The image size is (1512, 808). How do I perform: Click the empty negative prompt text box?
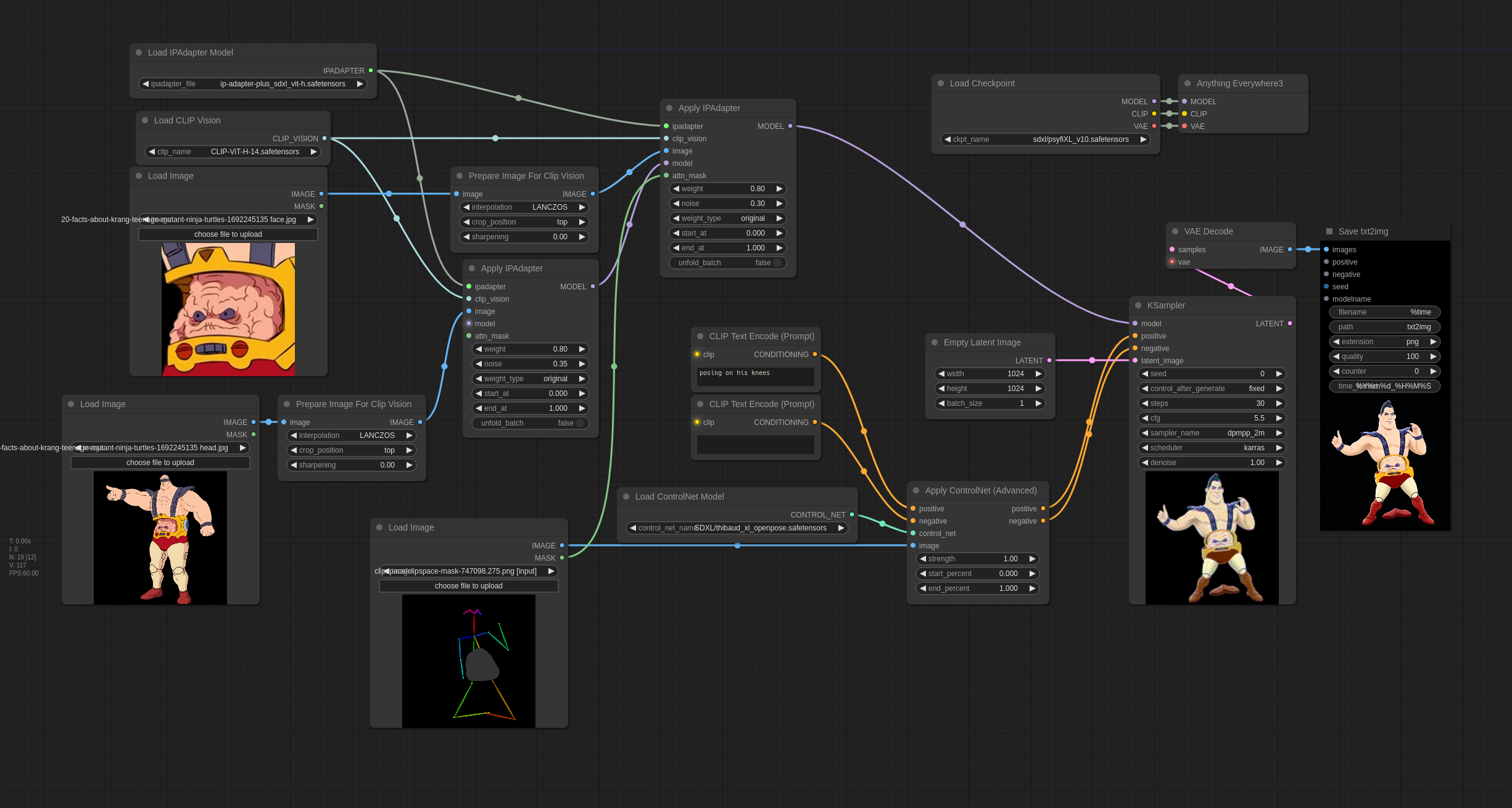click(756, 444)
